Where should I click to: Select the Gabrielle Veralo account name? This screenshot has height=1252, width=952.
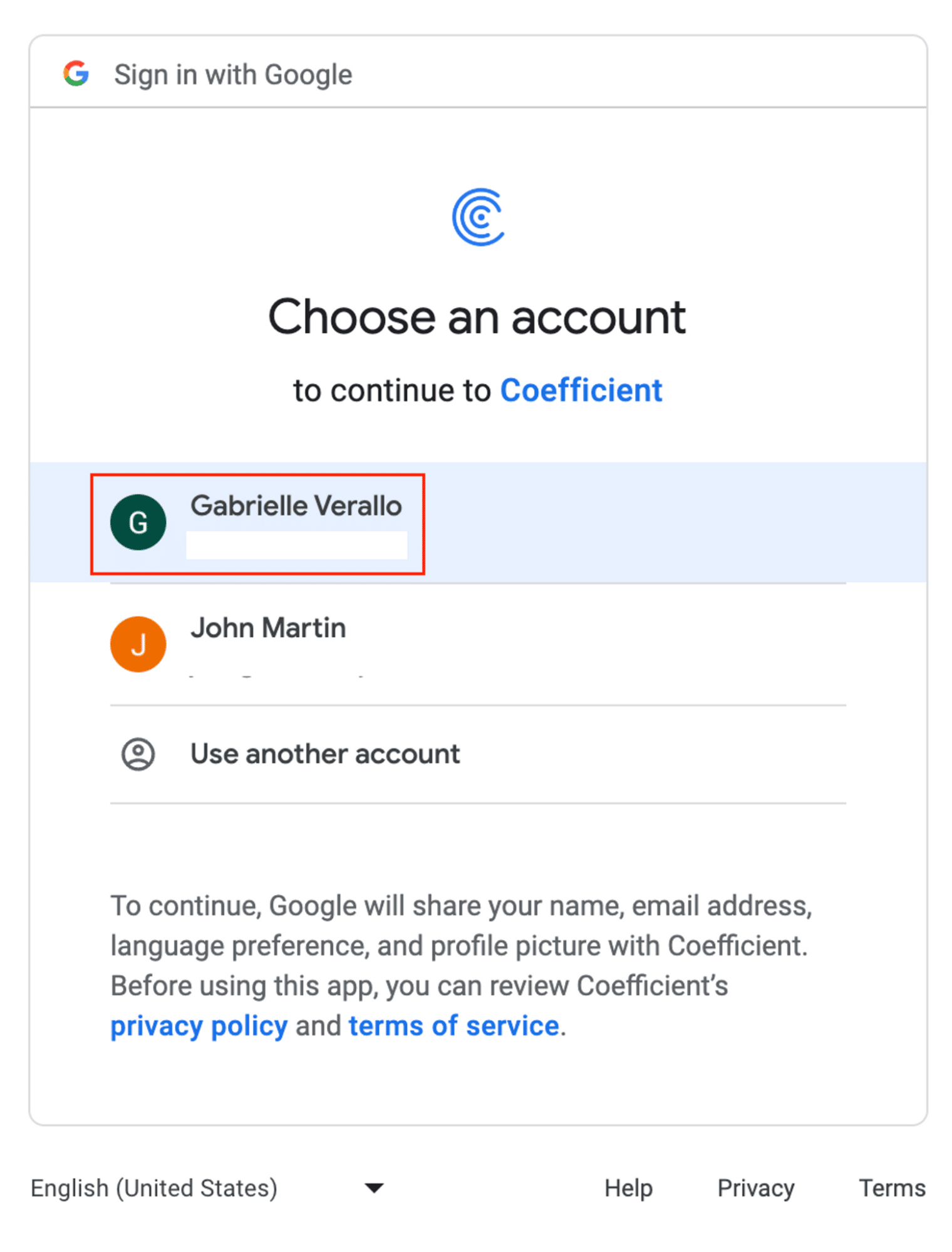296,505
